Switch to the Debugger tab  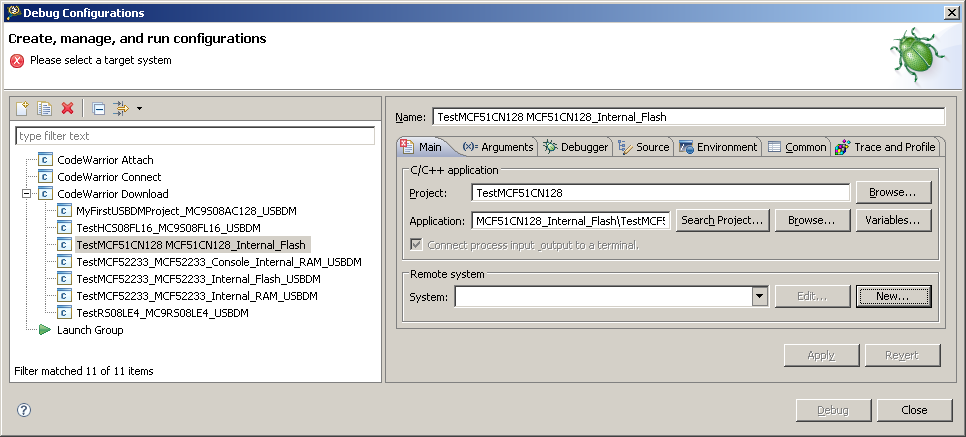tap(576, 147)
